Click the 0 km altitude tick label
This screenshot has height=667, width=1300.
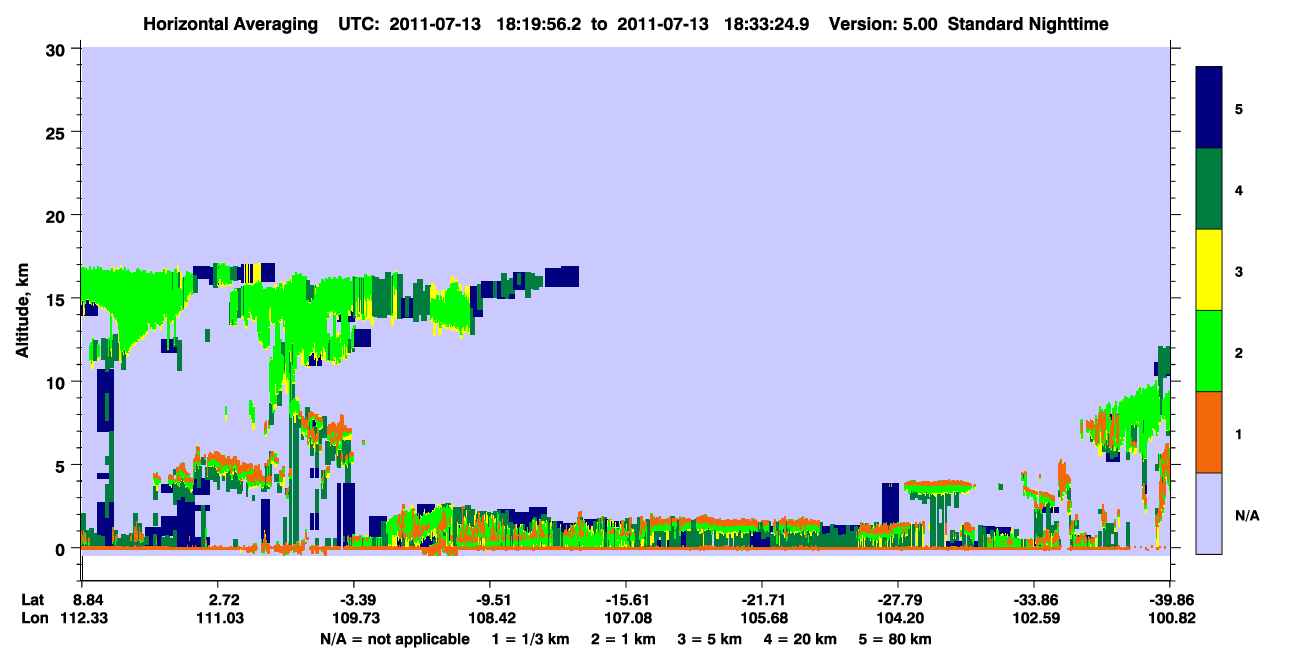(62, 548)
